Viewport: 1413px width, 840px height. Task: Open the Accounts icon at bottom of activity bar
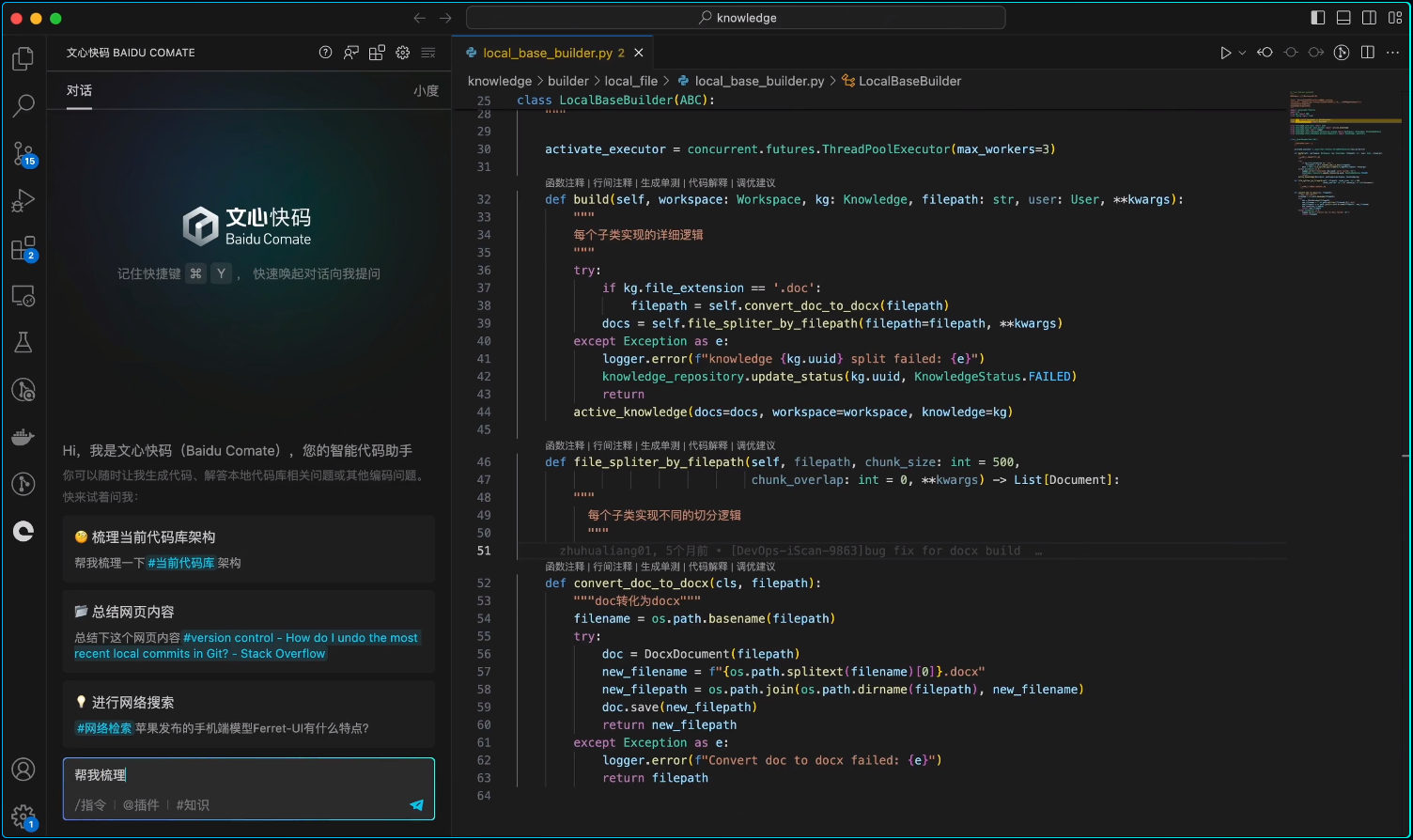click(x=23, y=770)
